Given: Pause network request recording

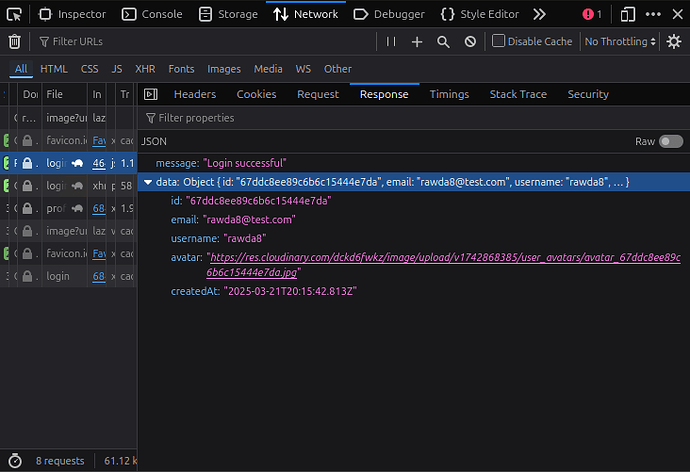Looking at the screenshot, I should [391, 41].
